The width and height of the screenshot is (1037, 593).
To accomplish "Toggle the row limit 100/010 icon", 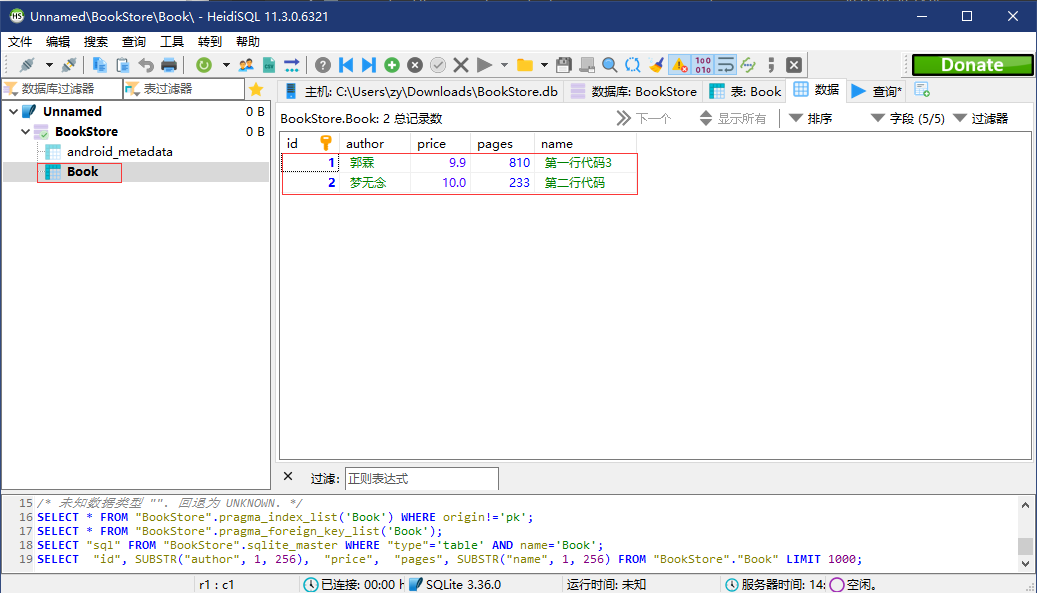I will tap(703, 65).
